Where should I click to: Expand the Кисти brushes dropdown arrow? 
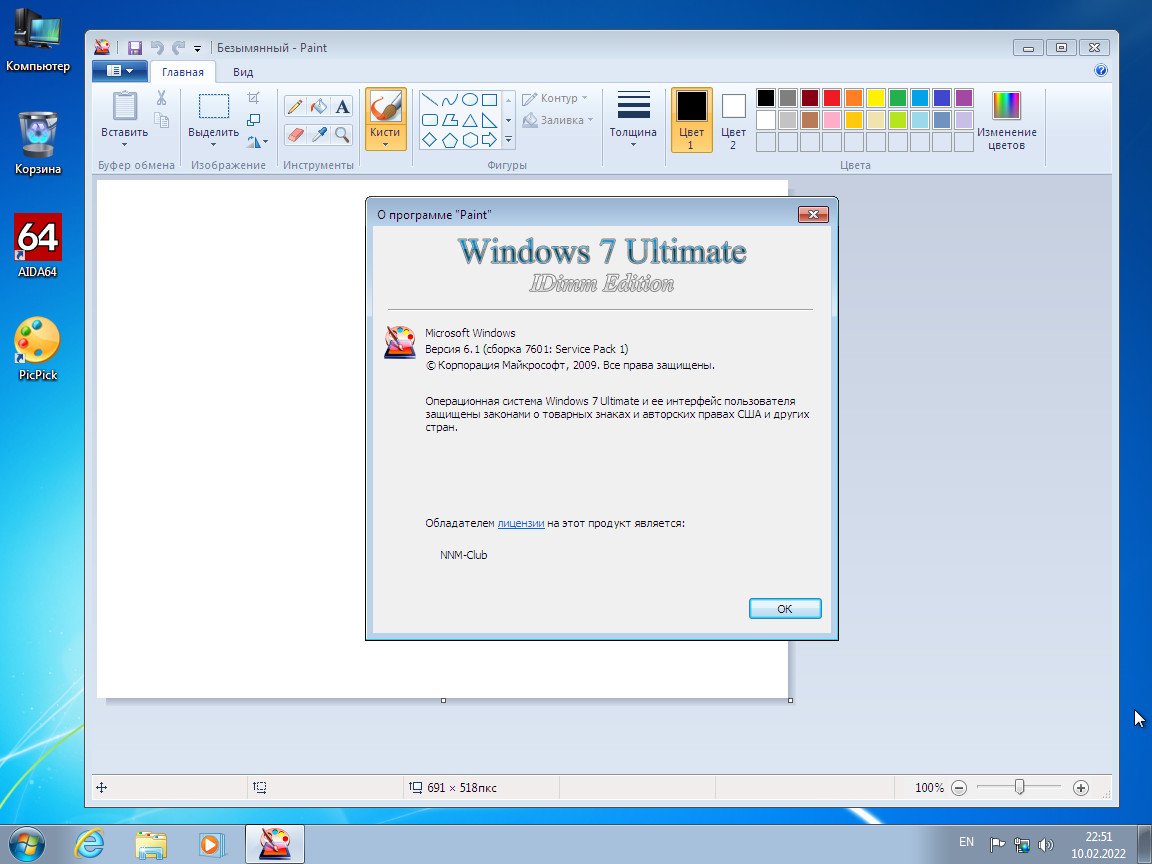tap(385, 145)
